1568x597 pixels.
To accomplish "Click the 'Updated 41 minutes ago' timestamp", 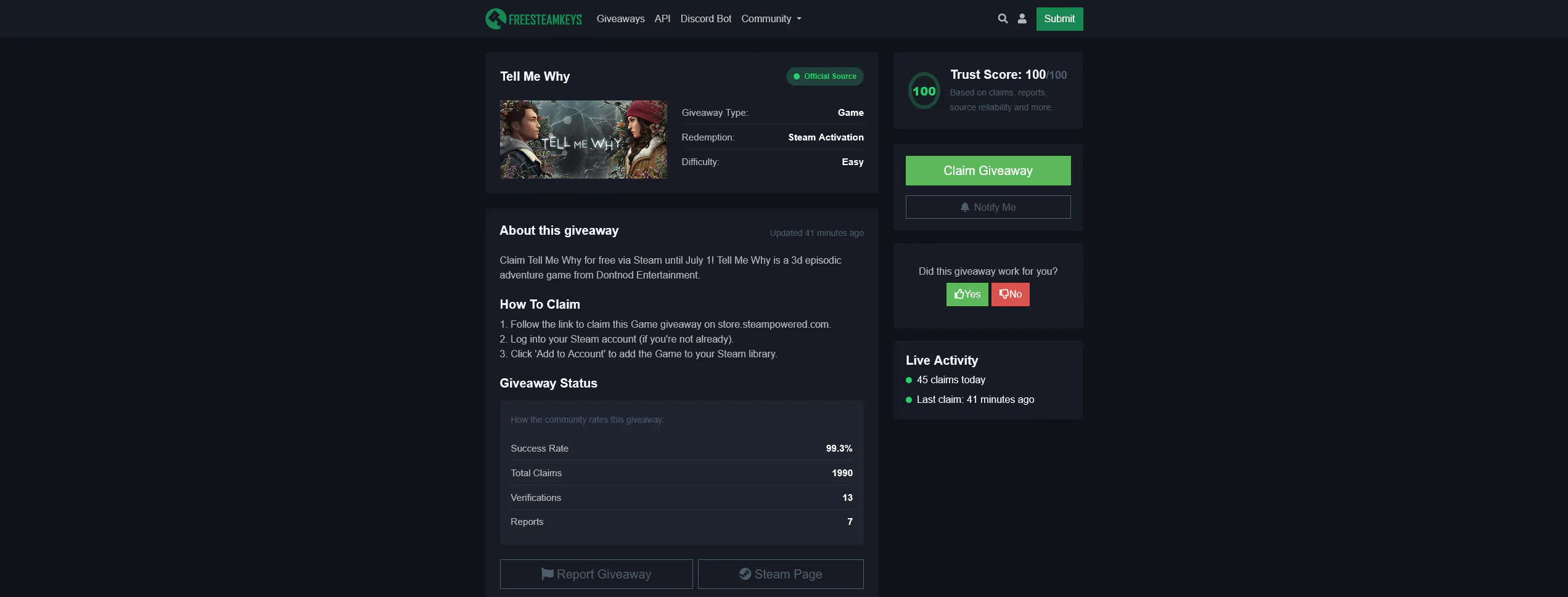I will (x=816, y=233).
